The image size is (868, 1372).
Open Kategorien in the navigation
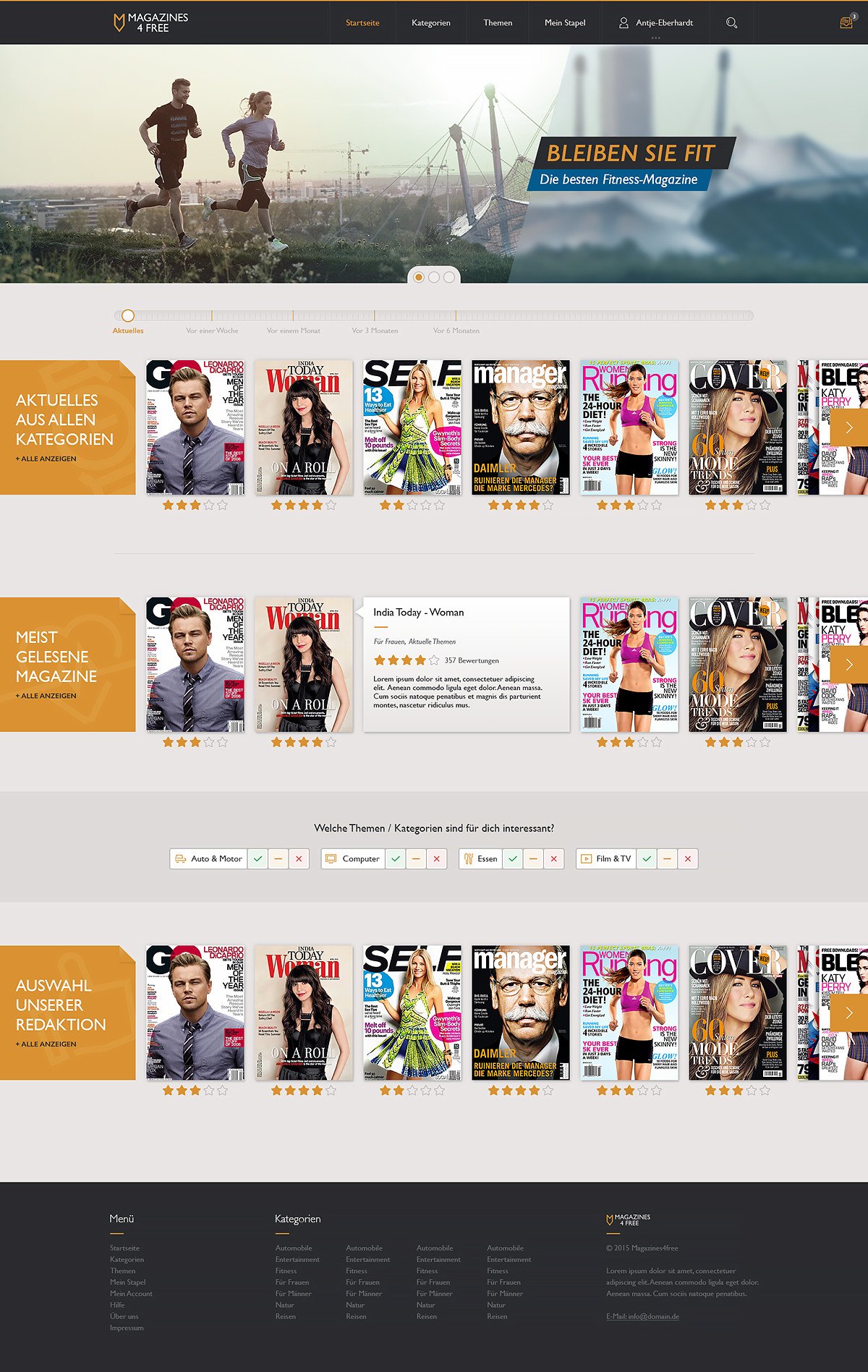431,22
